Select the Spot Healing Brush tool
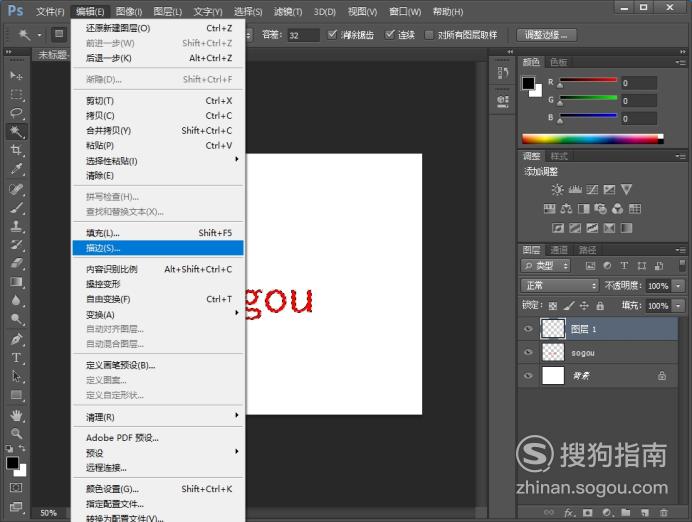 [16, 189]
